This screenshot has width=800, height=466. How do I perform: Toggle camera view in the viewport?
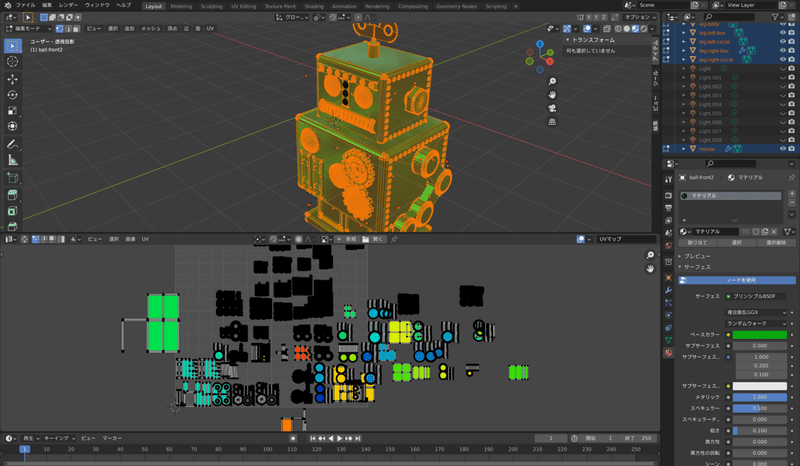tap(552, 108)
